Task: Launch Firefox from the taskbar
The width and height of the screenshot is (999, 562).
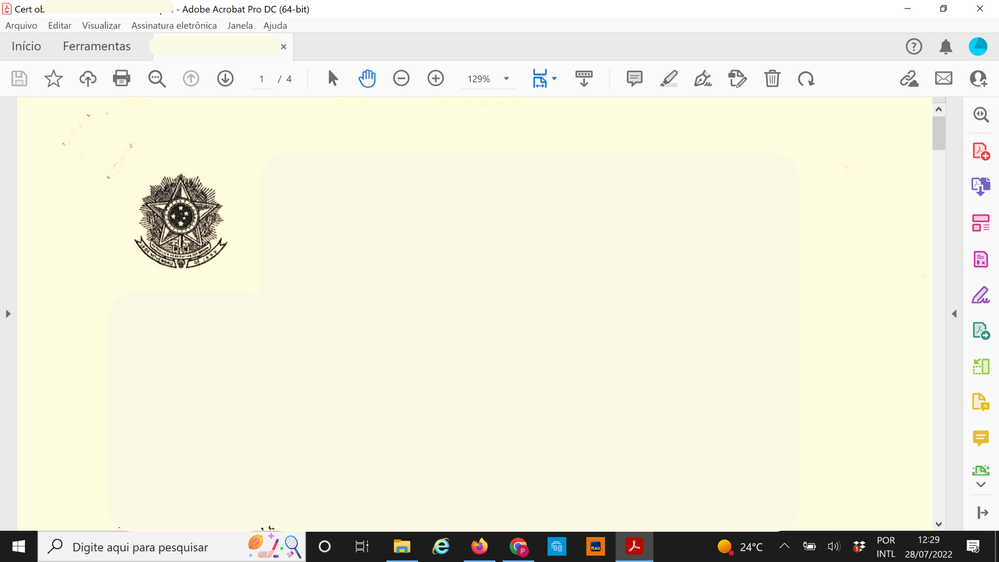Action: (x=479, y=547)
